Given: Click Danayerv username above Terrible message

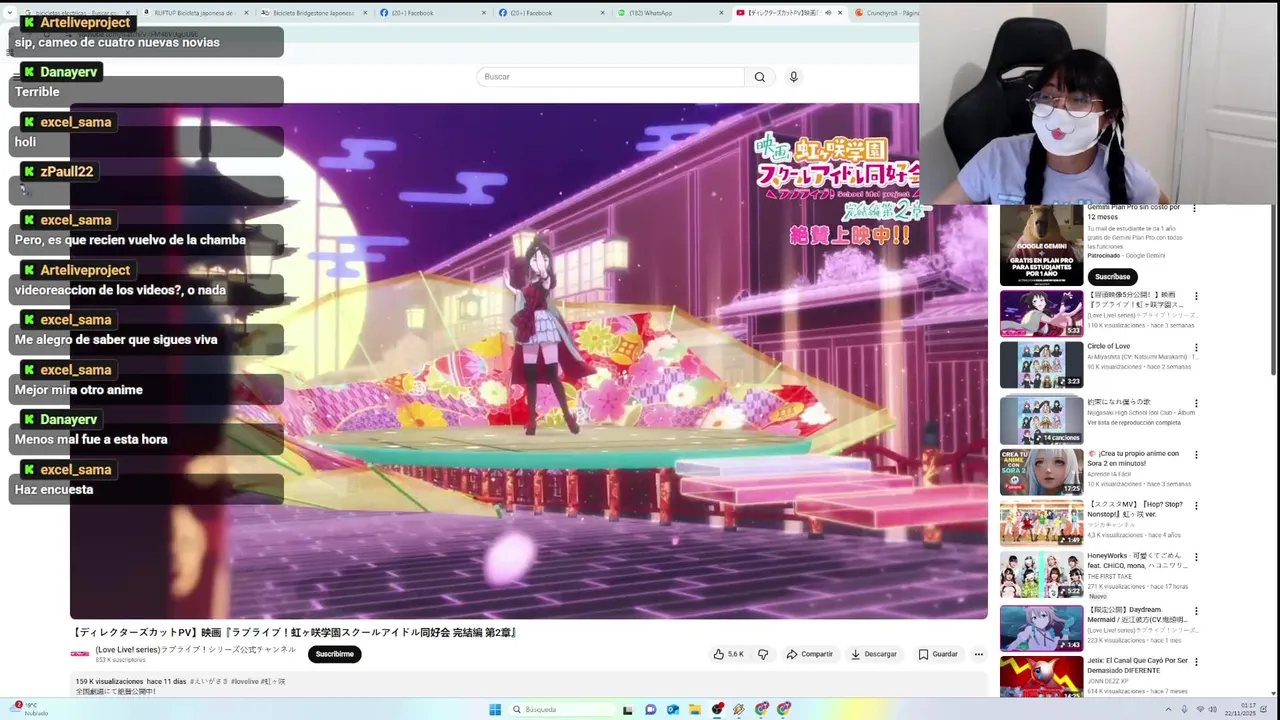Looking at the screenshot, I should click(69, 72).
